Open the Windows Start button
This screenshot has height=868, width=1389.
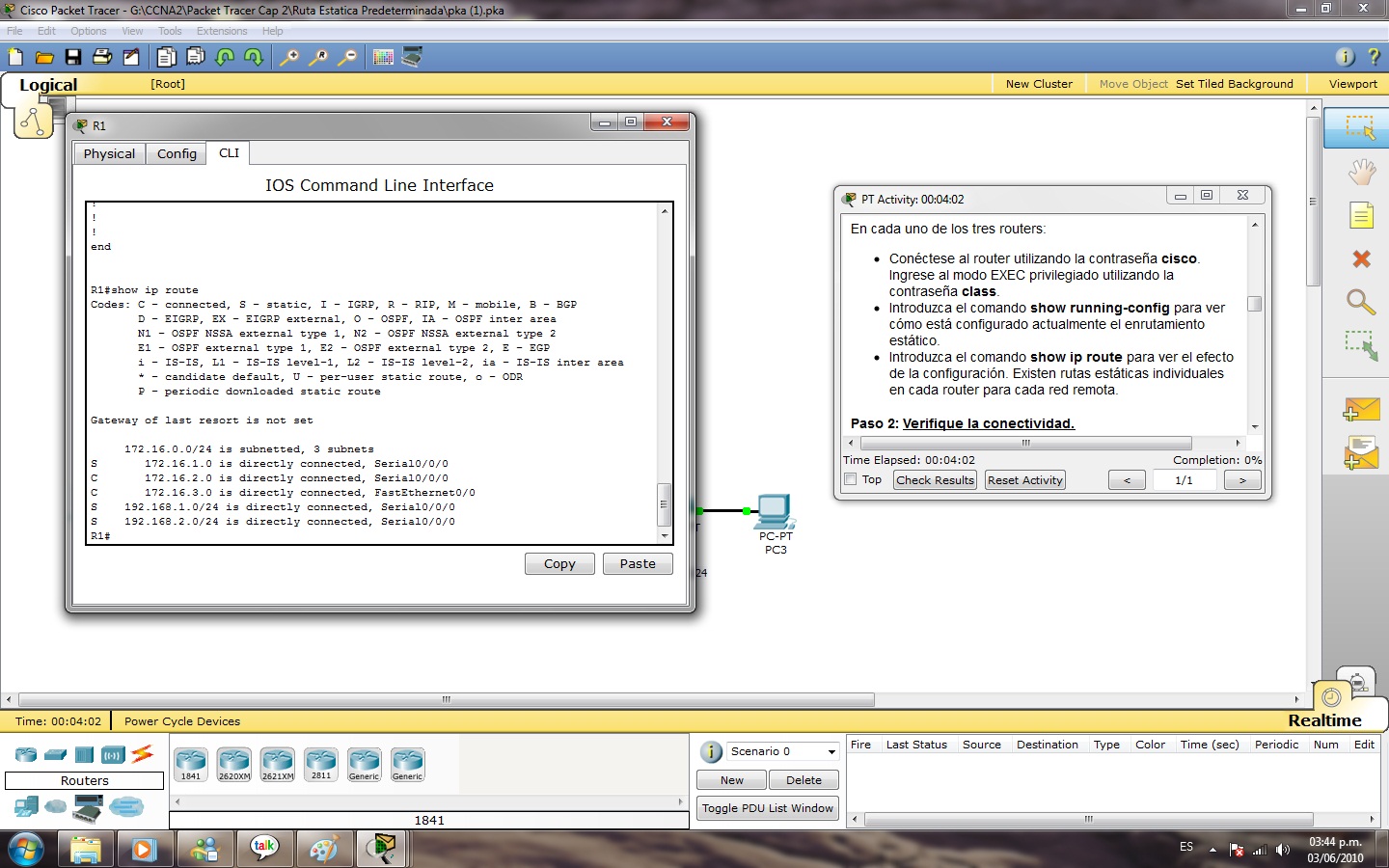(x=26, y=850)
